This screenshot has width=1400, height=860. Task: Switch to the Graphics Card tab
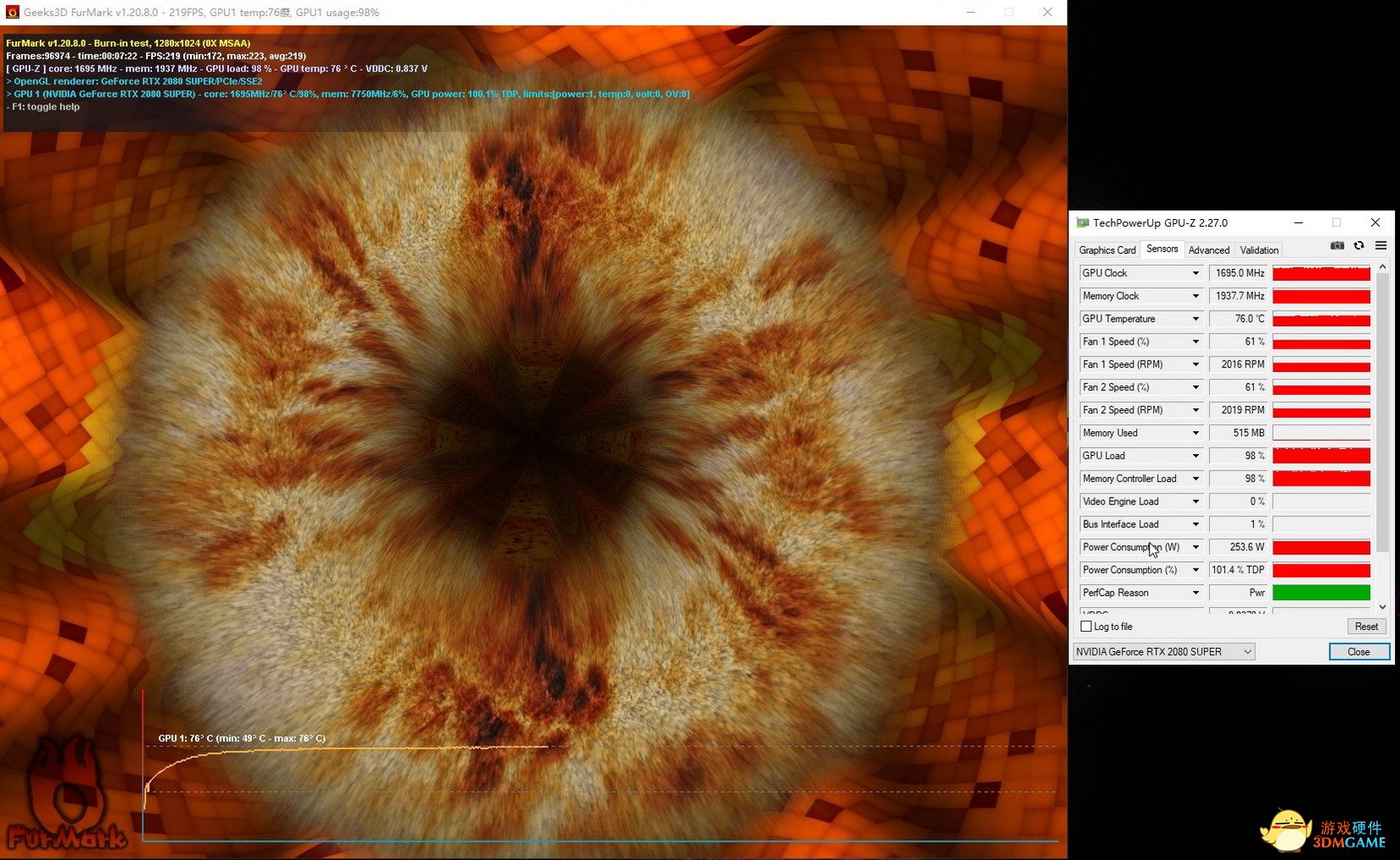coord(1106,250)
